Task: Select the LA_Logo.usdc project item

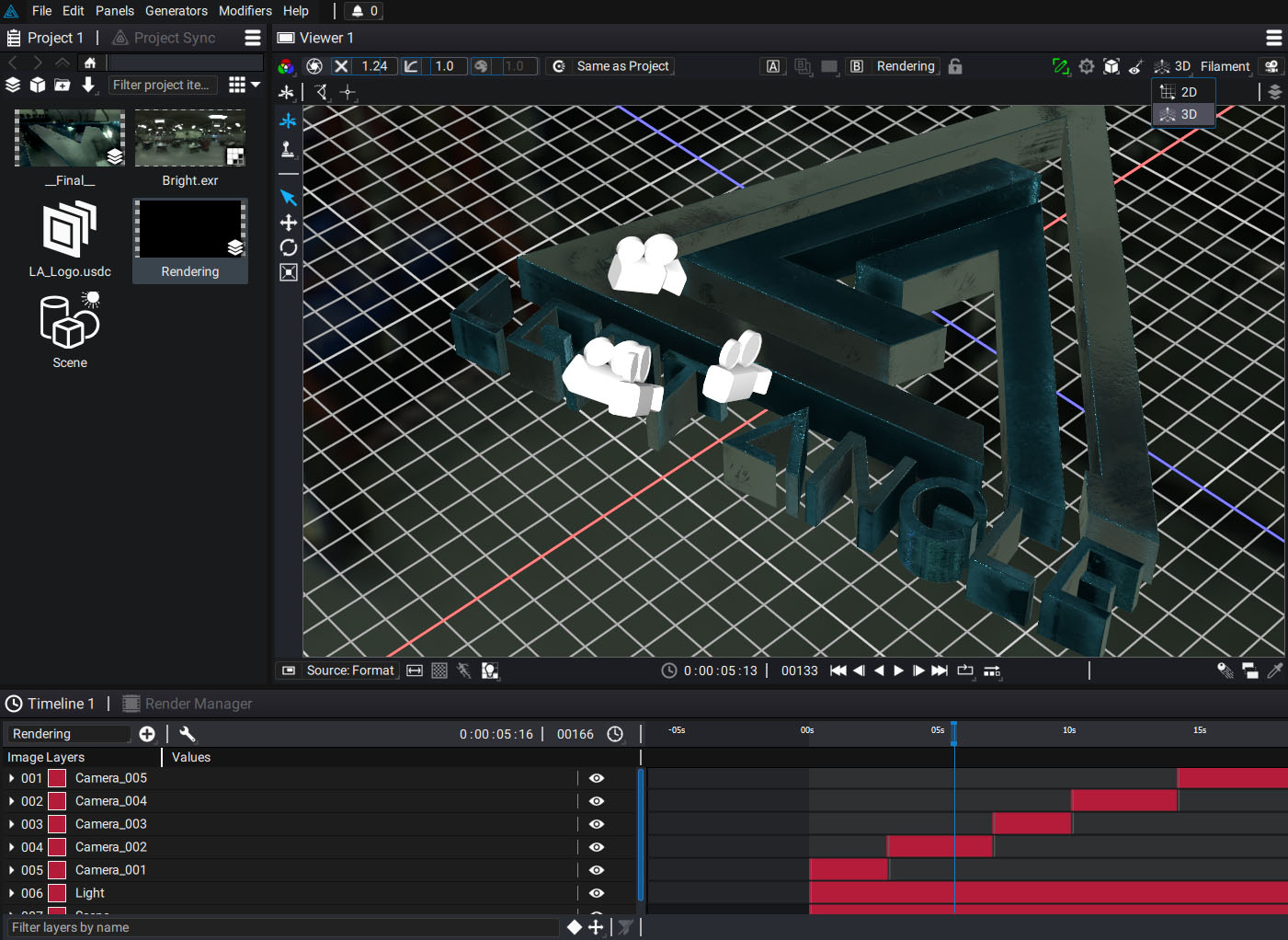Action: coord(70,240)
